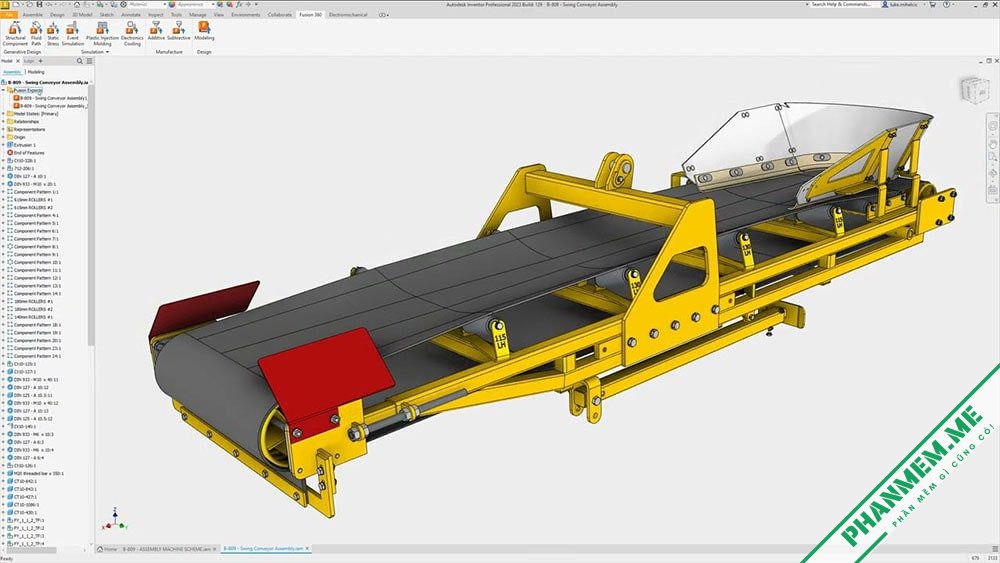1000x563 pixels.
Task: Expand the Representations node
Action: click(3, 129)
